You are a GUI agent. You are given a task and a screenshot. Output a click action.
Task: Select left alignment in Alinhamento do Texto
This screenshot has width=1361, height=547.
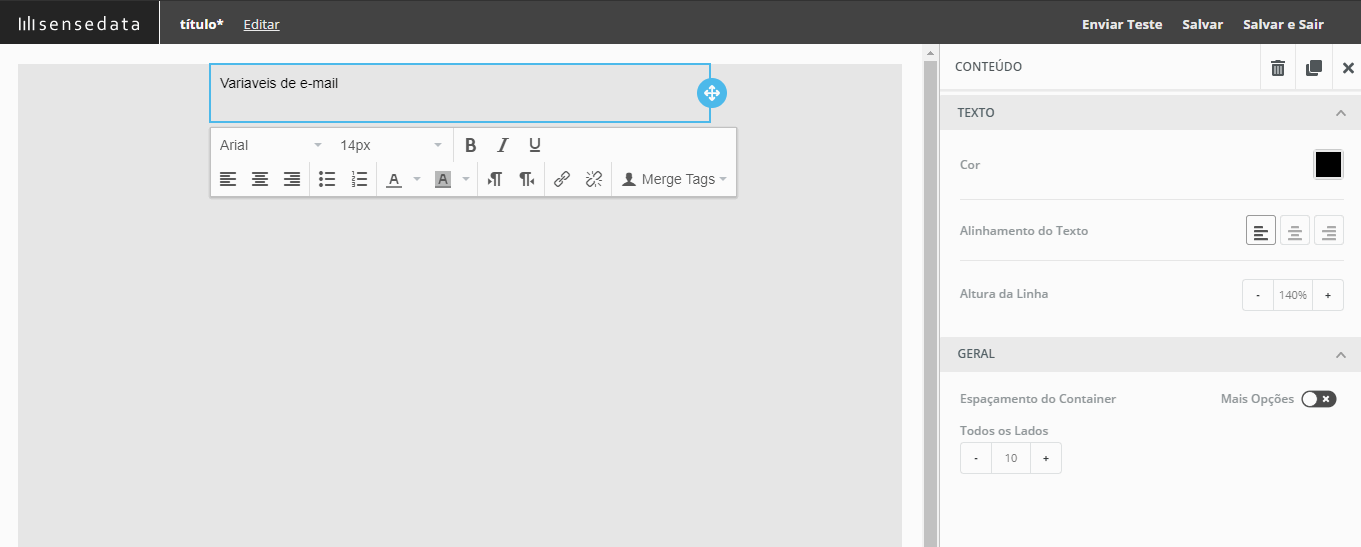(1261, 231)
